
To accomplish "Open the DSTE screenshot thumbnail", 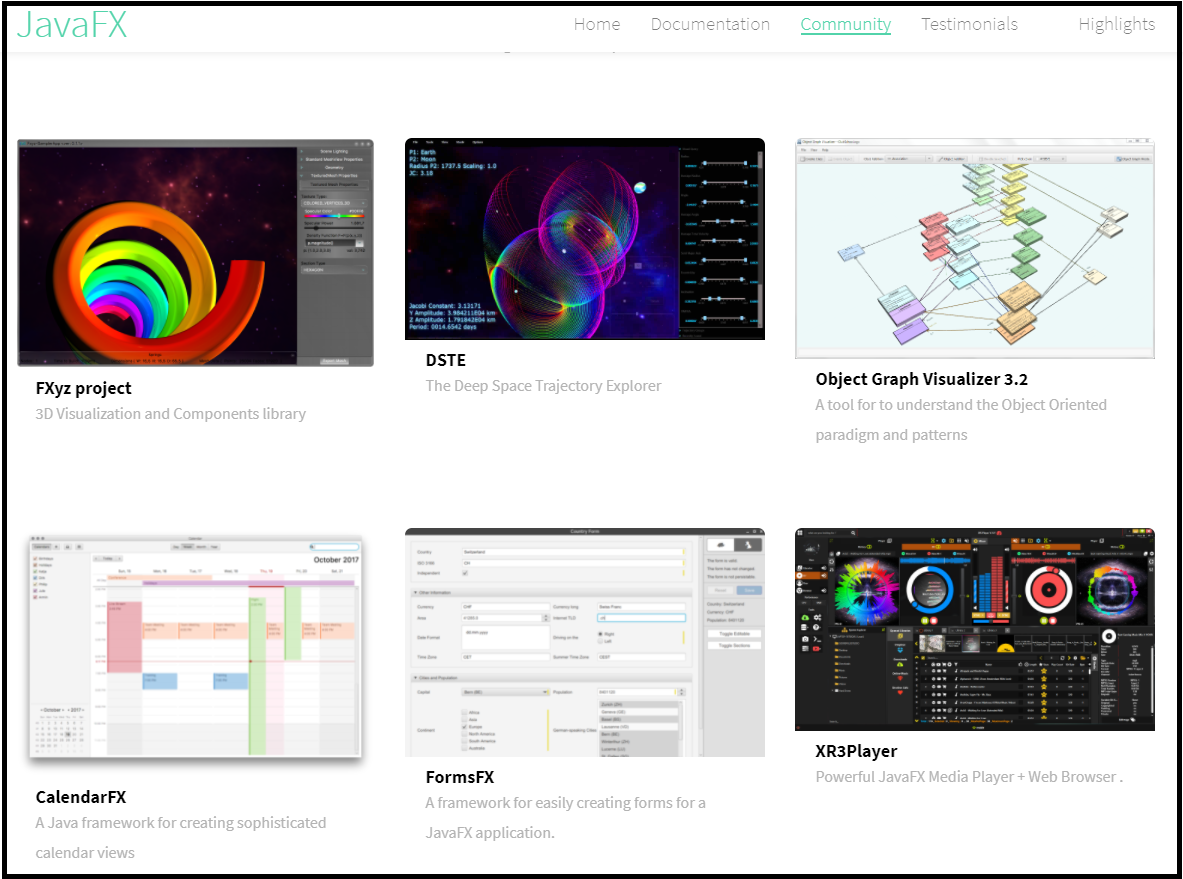I will (585, 239).
